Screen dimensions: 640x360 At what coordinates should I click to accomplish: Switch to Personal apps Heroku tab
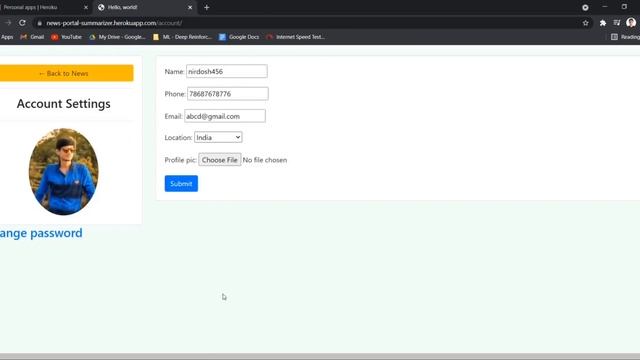pos(43,7)
